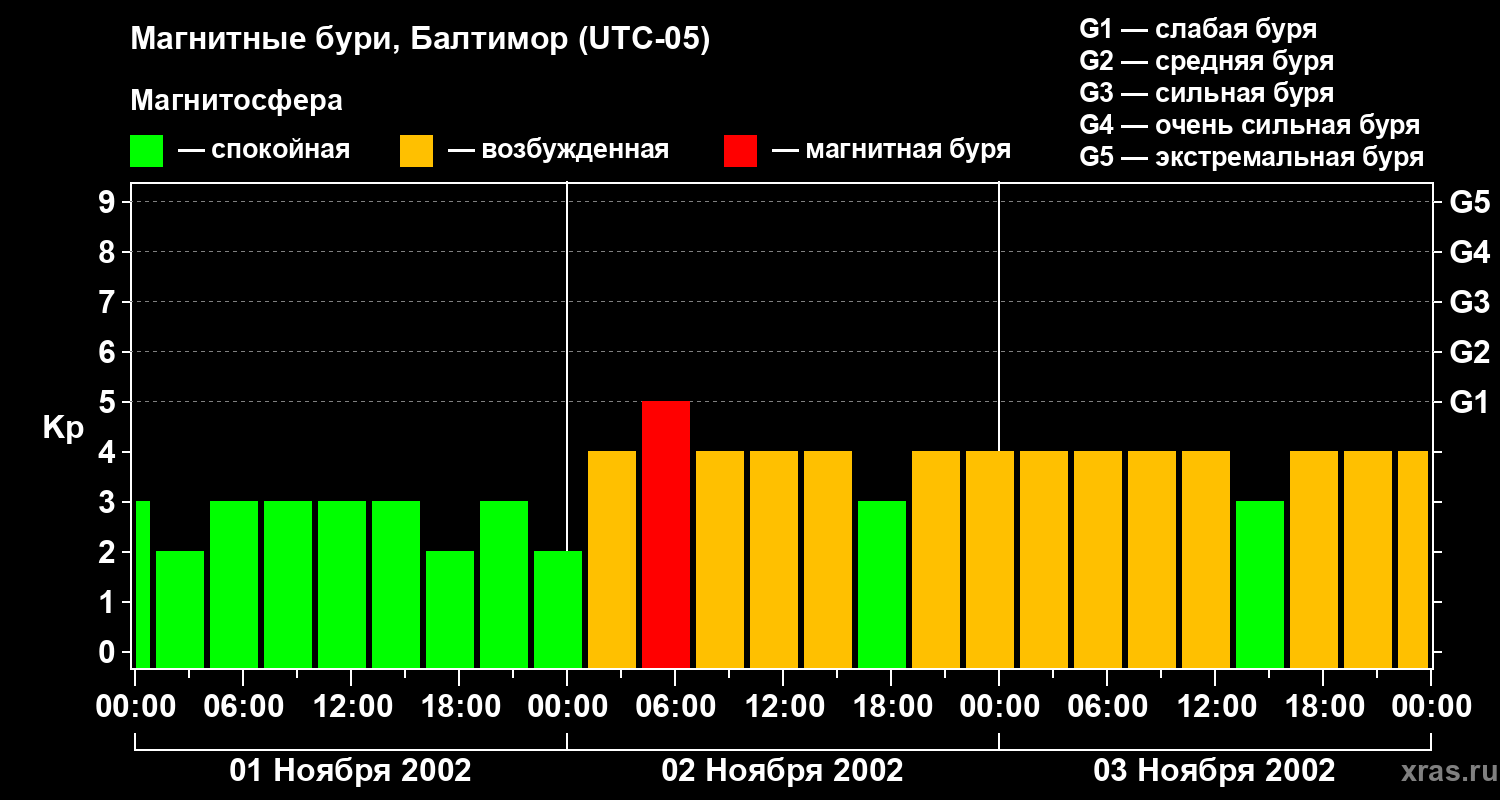This screenshot has height=800, width=1500.
Task: Click the "— спокойная" legend label
Action: [263, 150]
